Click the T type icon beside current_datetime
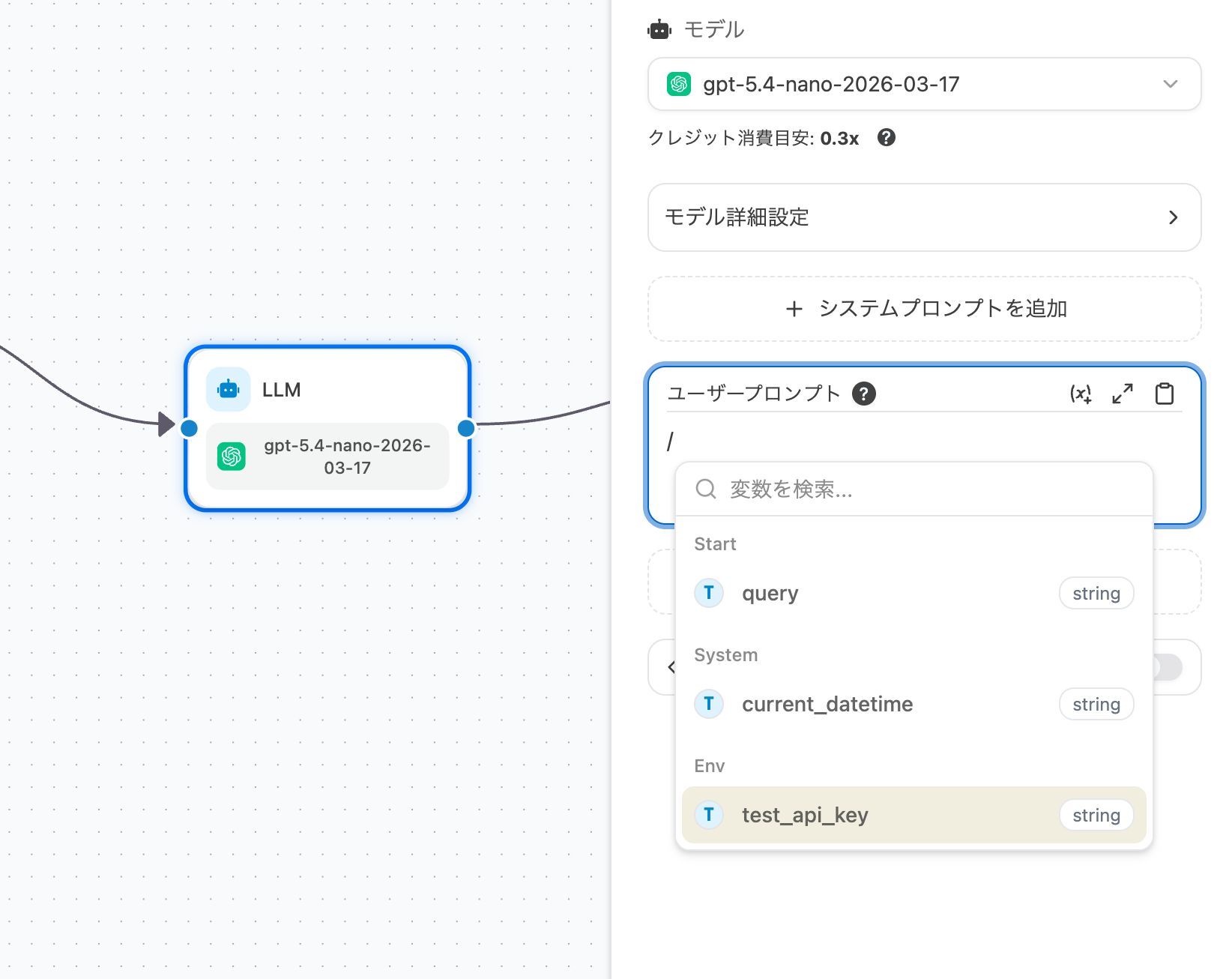This screenshot has width=1232, height=979. 709,704
